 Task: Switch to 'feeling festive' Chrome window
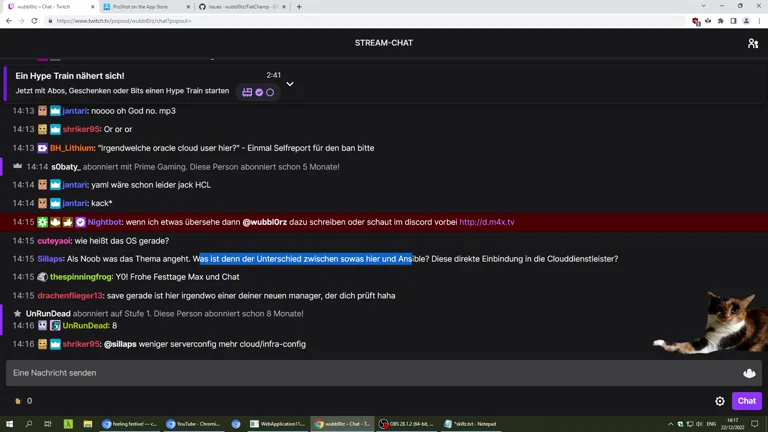click(130, 424)
